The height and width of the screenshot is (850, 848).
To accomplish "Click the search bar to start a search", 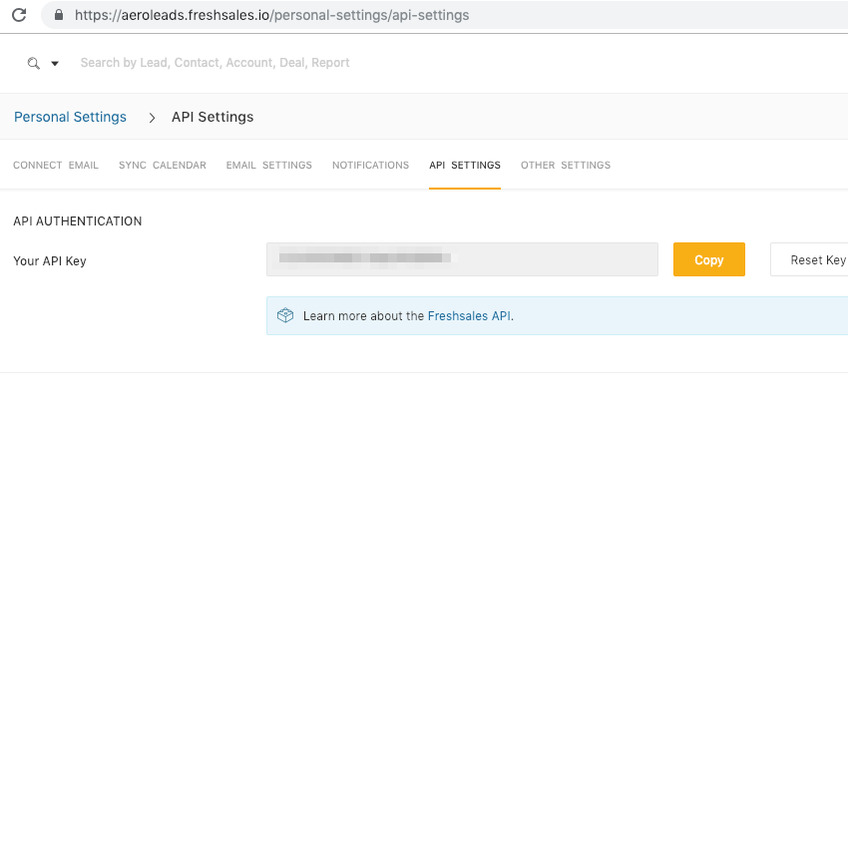I will tap(215, 62).
